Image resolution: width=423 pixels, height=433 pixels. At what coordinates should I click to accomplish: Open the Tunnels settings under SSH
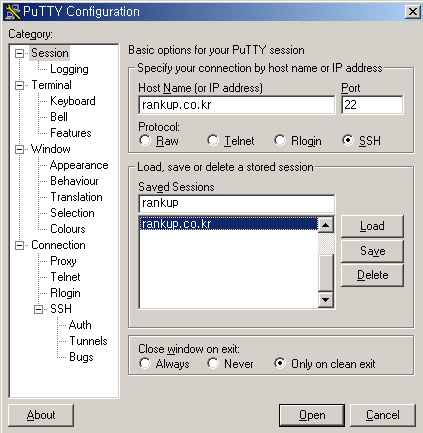point(88,341)
